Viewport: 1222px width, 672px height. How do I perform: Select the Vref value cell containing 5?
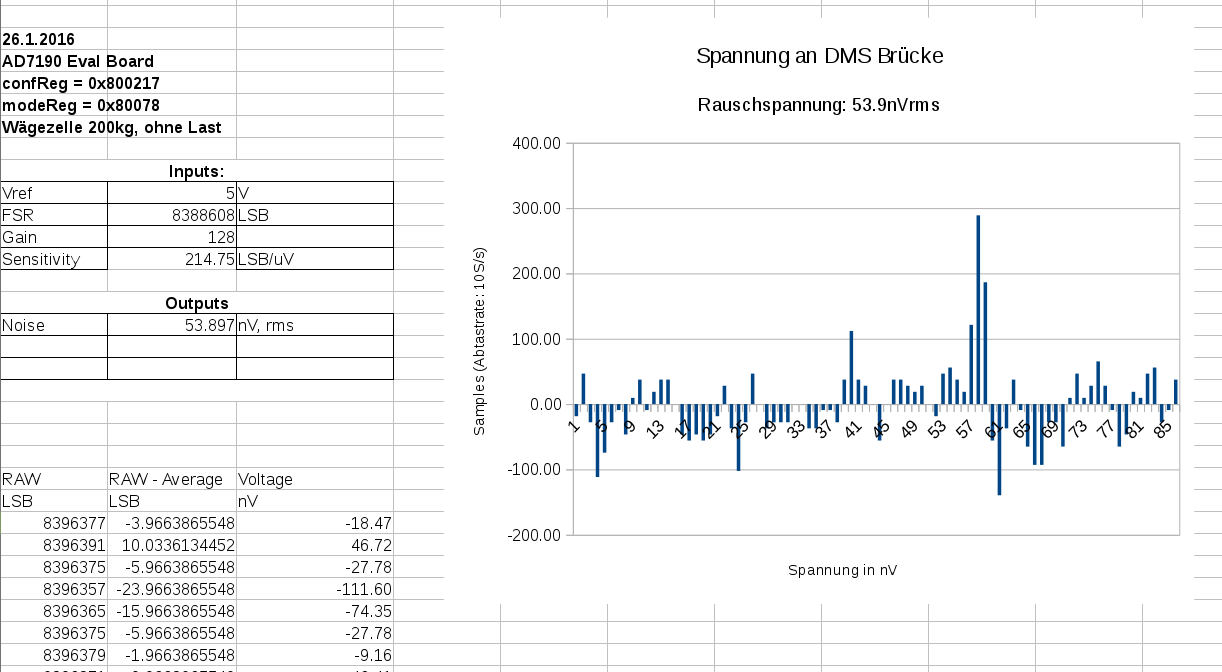171,193
